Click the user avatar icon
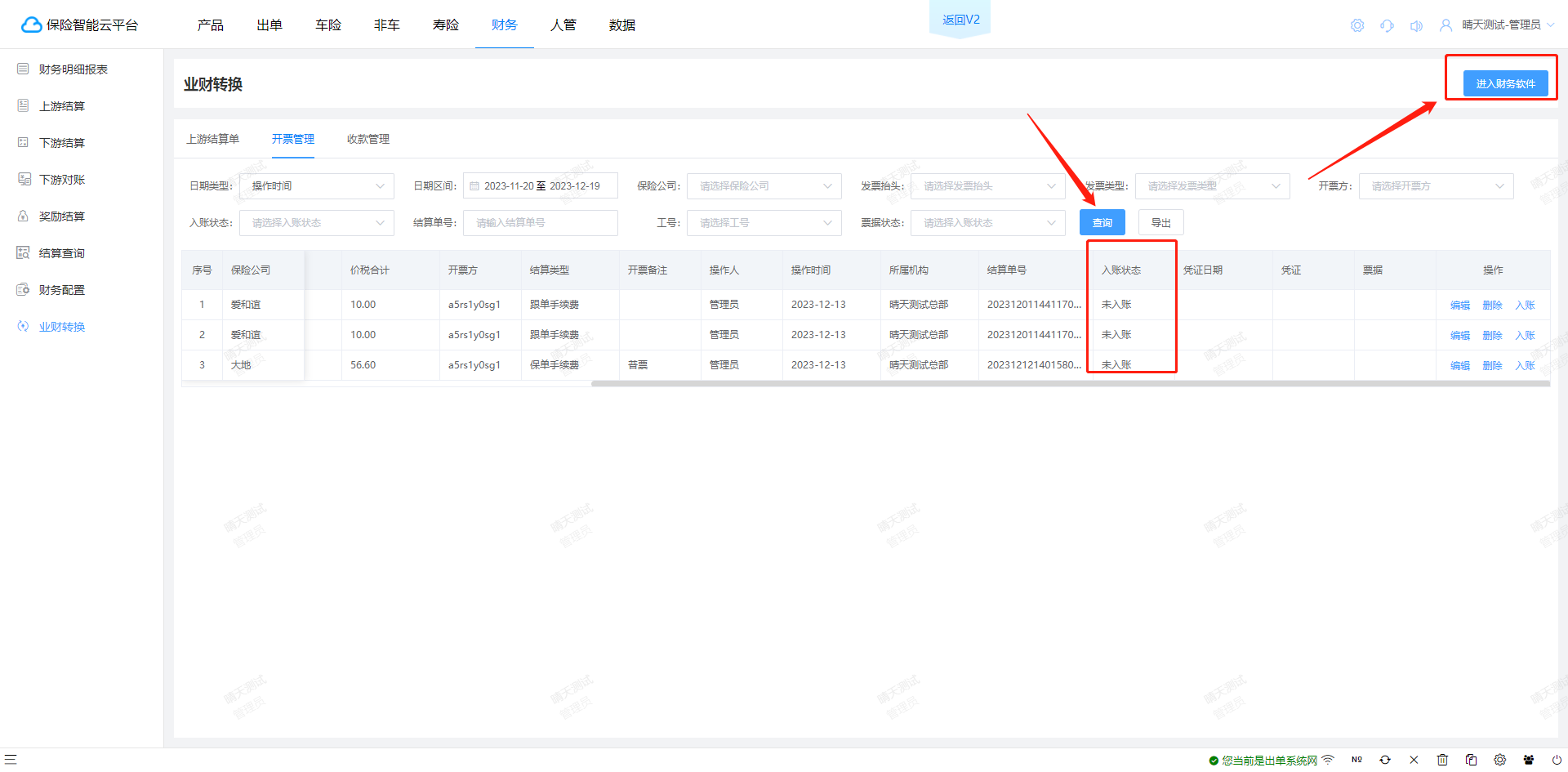This screenshot has width=1568, height=772. tap(1445, 25)
